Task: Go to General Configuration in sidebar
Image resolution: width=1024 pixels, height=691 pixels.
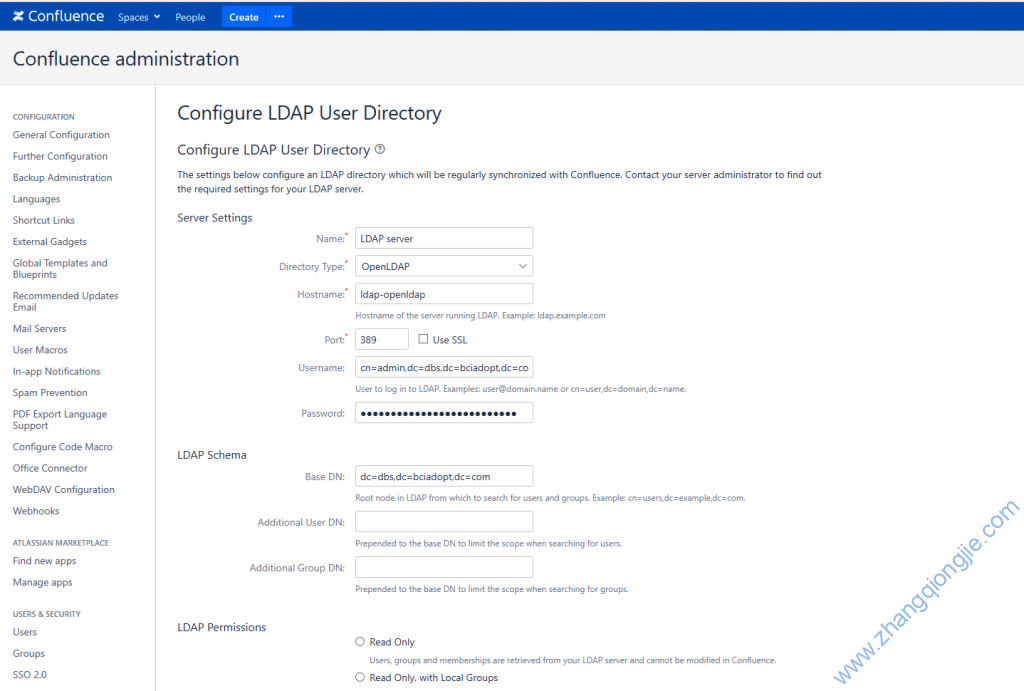Action: click(61, 135)
